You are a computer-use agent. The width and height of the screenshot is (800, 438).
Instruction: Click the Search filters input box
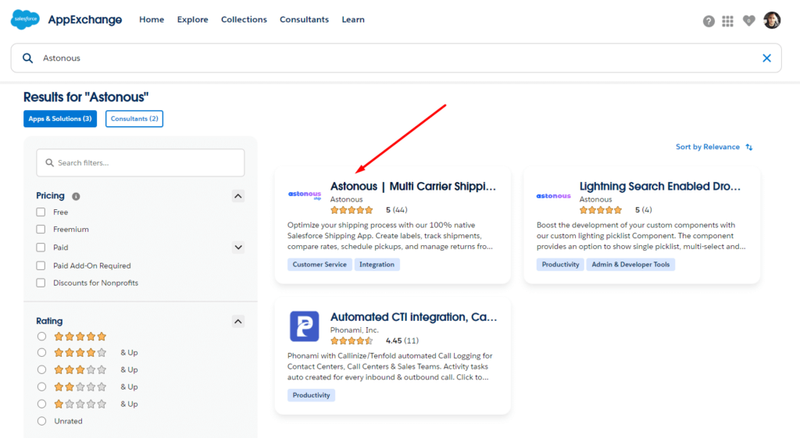click(x=140, y=163)
